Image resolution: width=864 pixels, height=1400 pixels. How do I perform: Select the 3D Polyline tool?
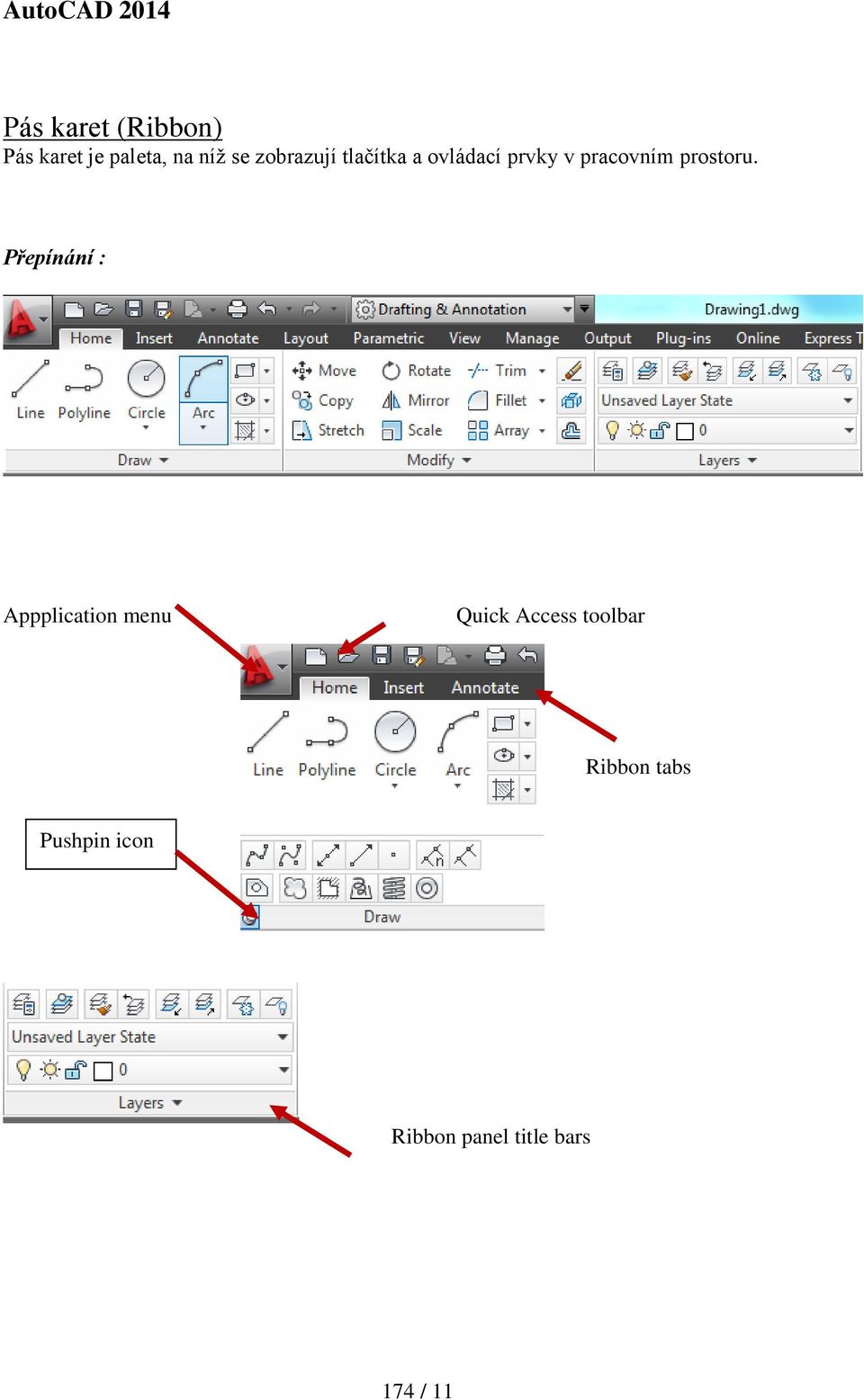tap(361, 889)
